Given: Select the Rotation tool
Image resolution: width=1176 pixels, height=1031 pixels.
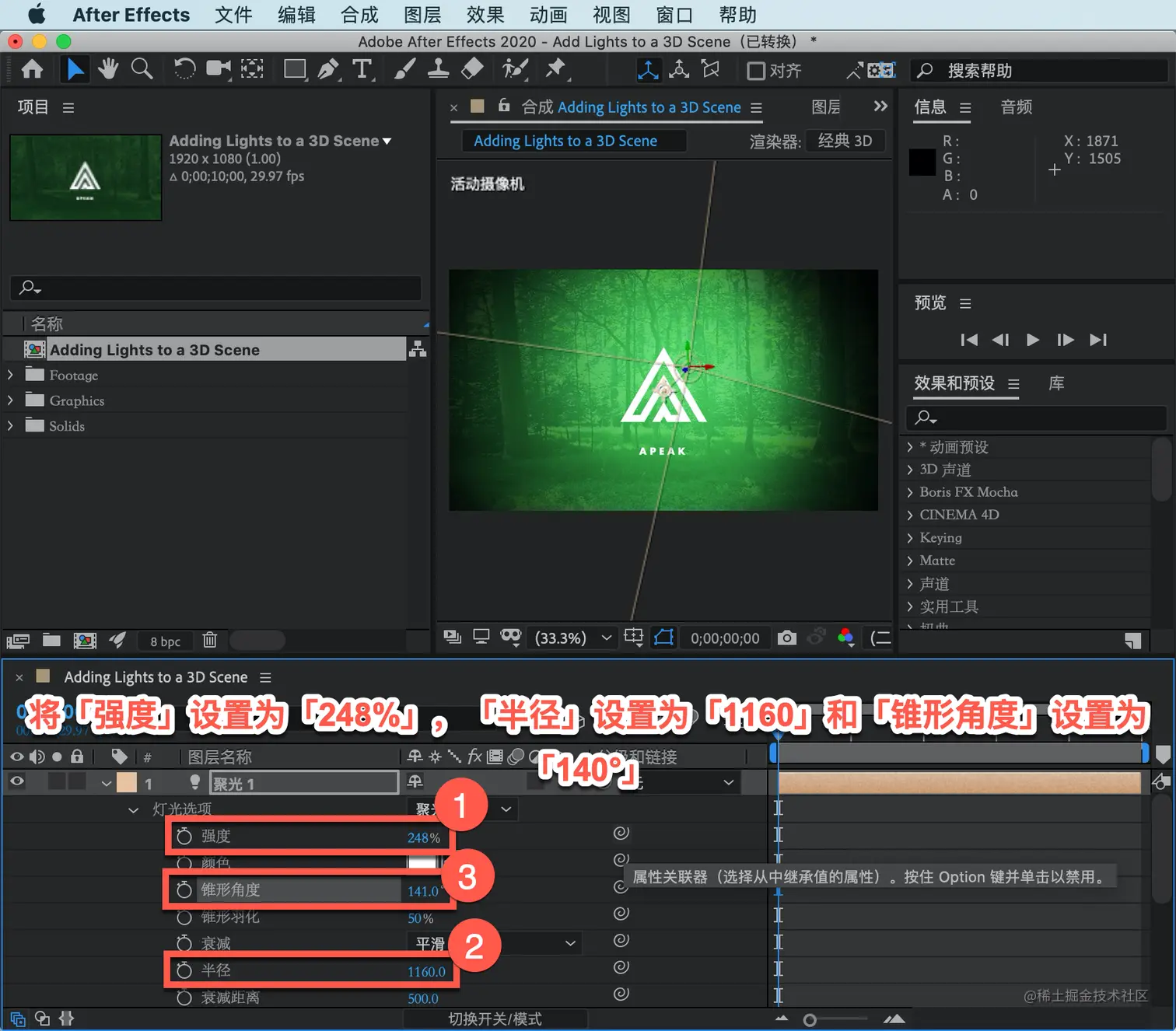Looking at the screenshot, I should click(x=184, y=69).
